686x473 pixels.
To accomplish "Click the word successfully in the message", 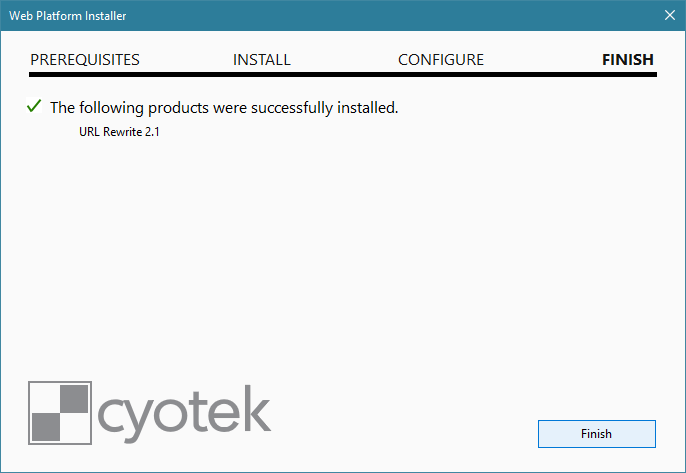I will pyautogui.click(x=292, y=108).
